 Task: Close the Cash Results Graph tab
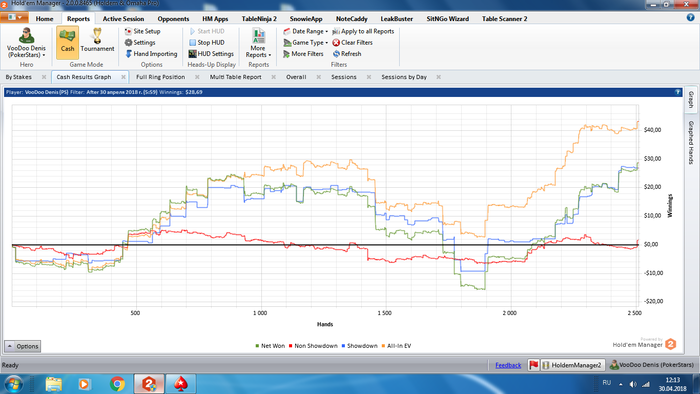pos(123,77)
